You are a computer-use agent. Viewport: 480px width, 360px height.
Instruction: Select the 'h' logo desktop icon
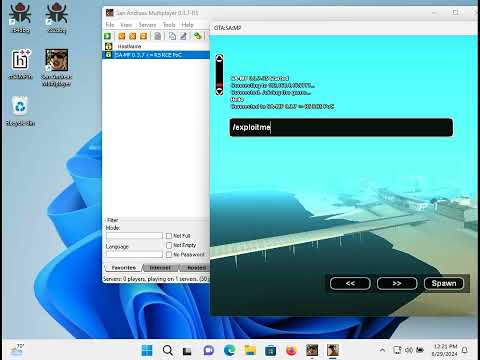[x=20, y=64]
